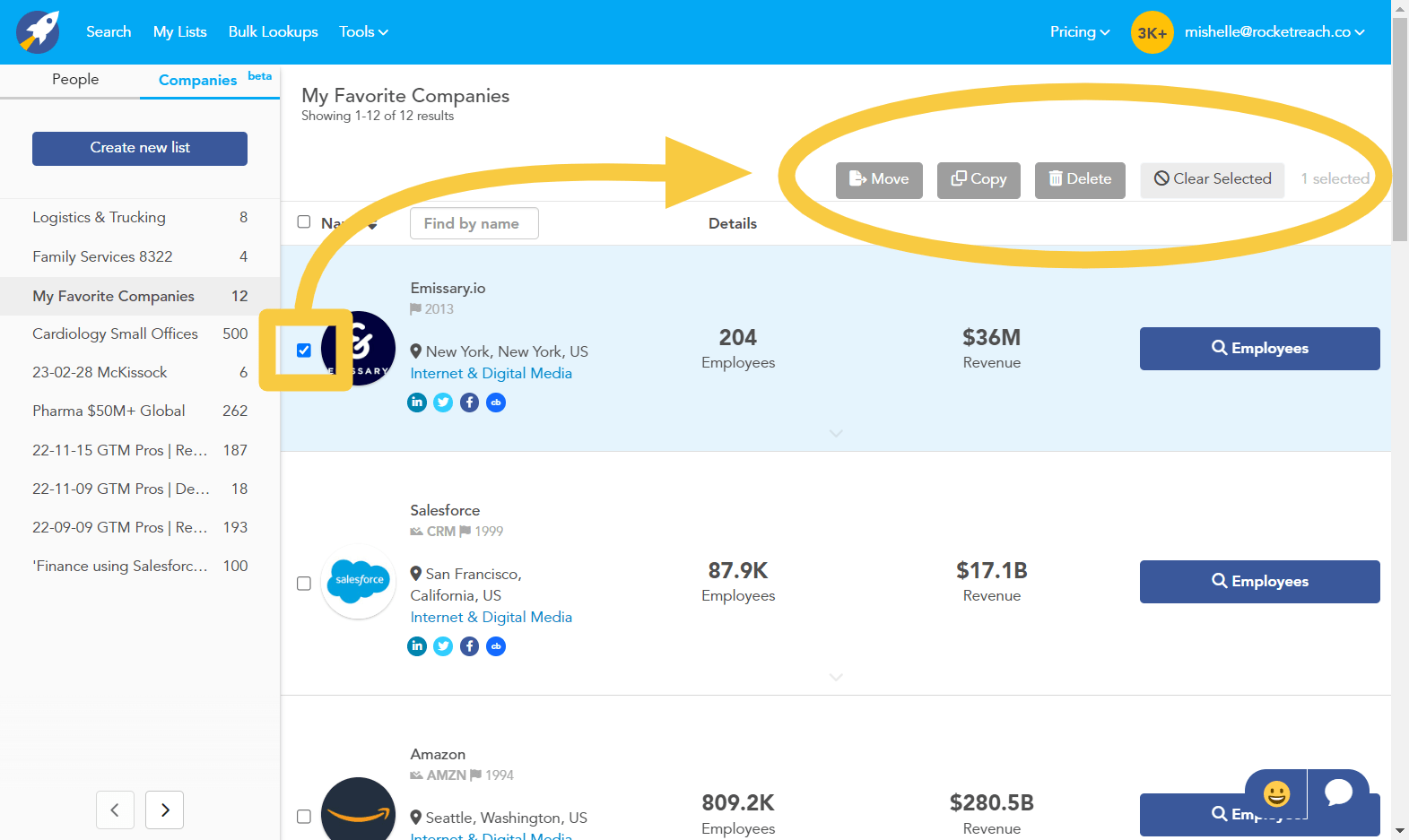Open the Cardiology Small Offices list

[x=140, y=334]
